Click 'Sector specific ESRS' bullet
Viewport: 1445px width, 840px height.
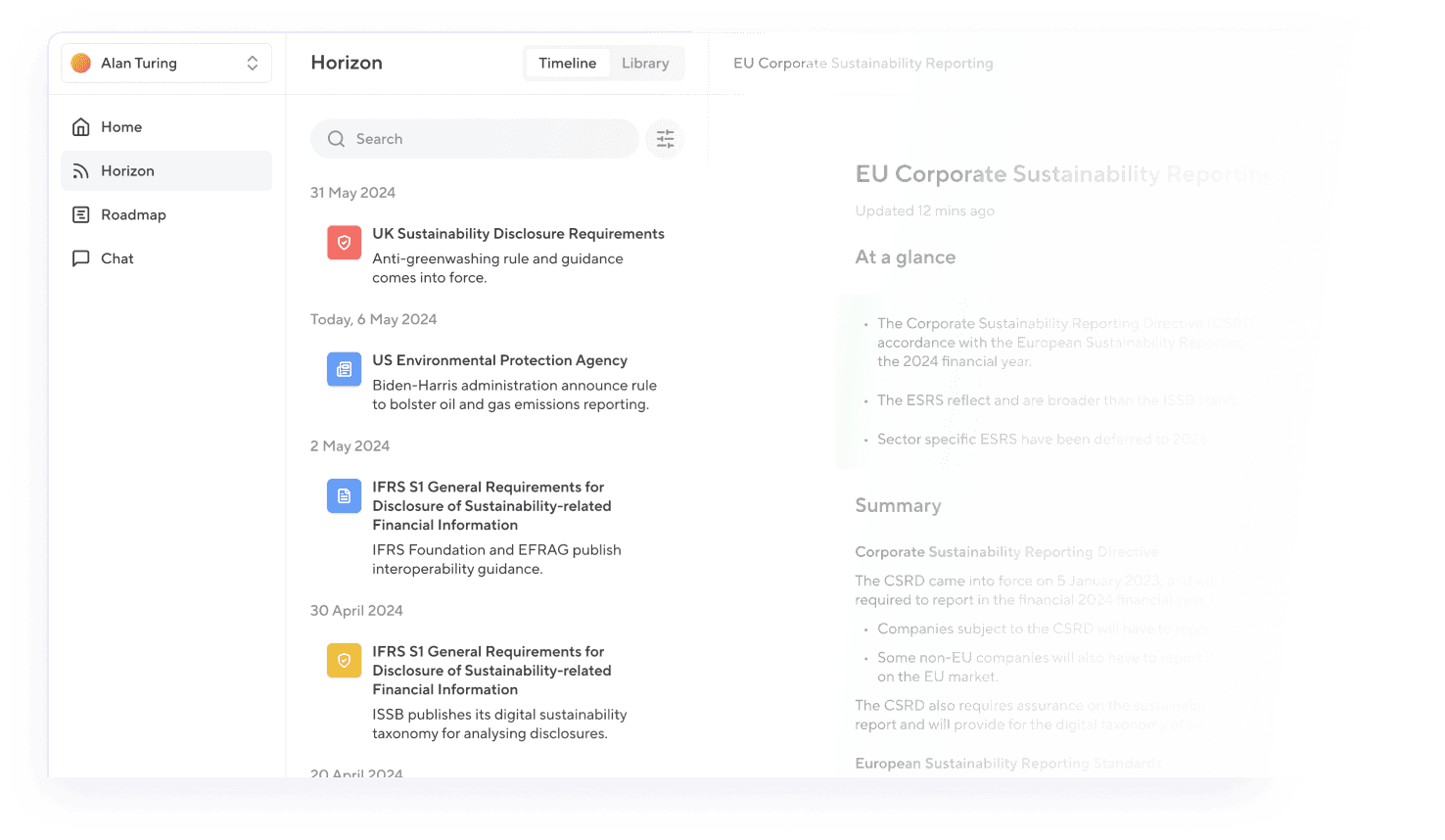[x=1042, y=439]
